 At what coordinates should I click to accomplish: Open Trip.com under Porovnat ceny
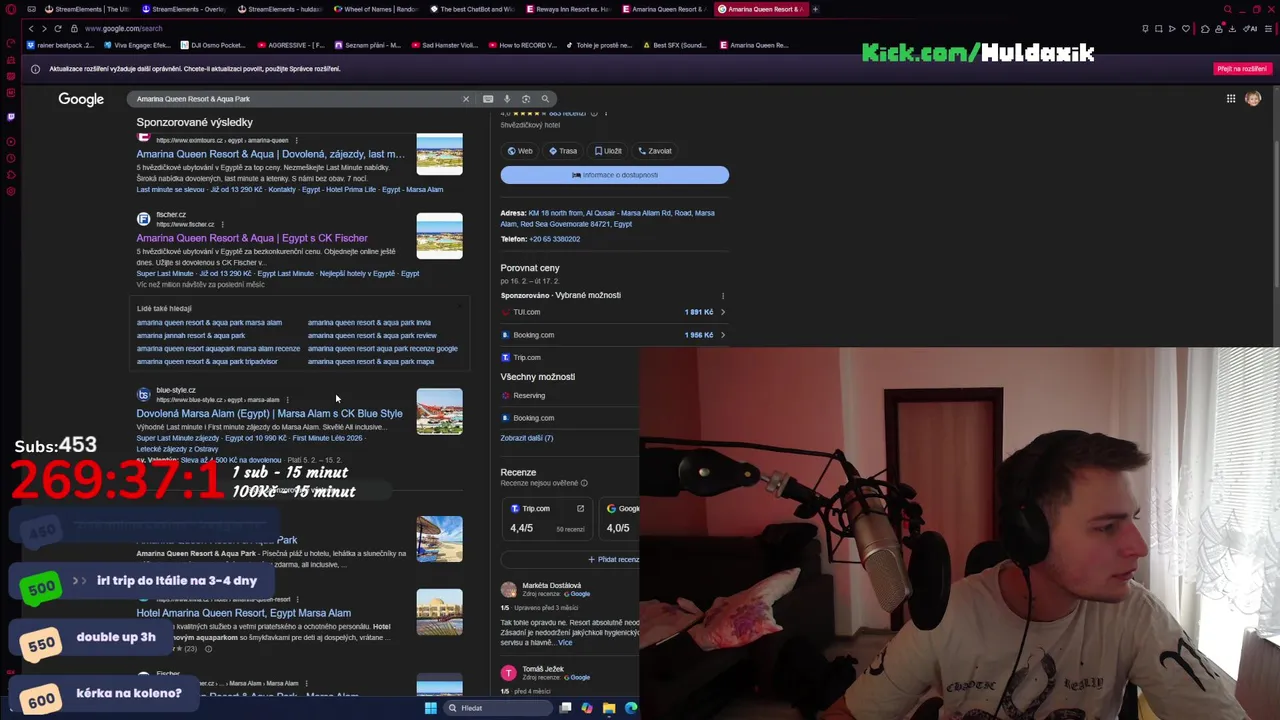tap(526, 357)
